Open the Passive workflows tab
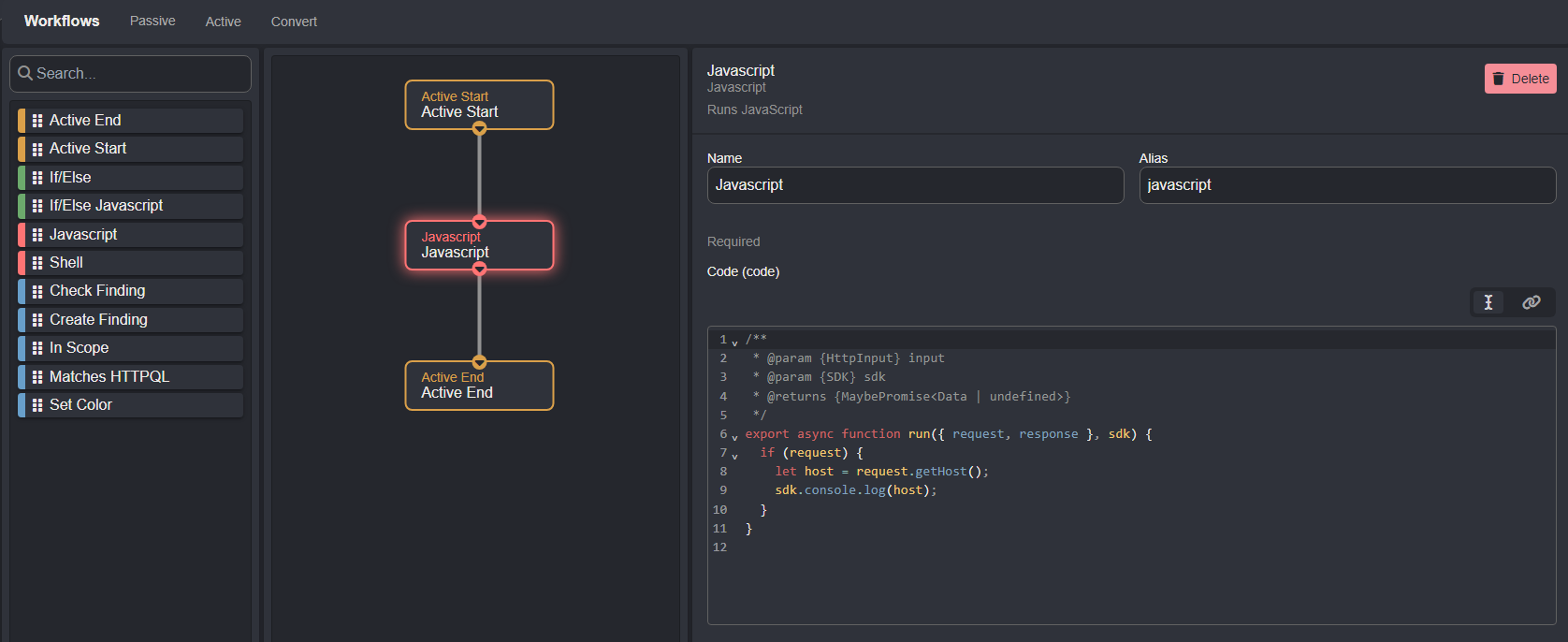Image resolution: width=1568 pixels, height=642 pixels. pos(152,21)
